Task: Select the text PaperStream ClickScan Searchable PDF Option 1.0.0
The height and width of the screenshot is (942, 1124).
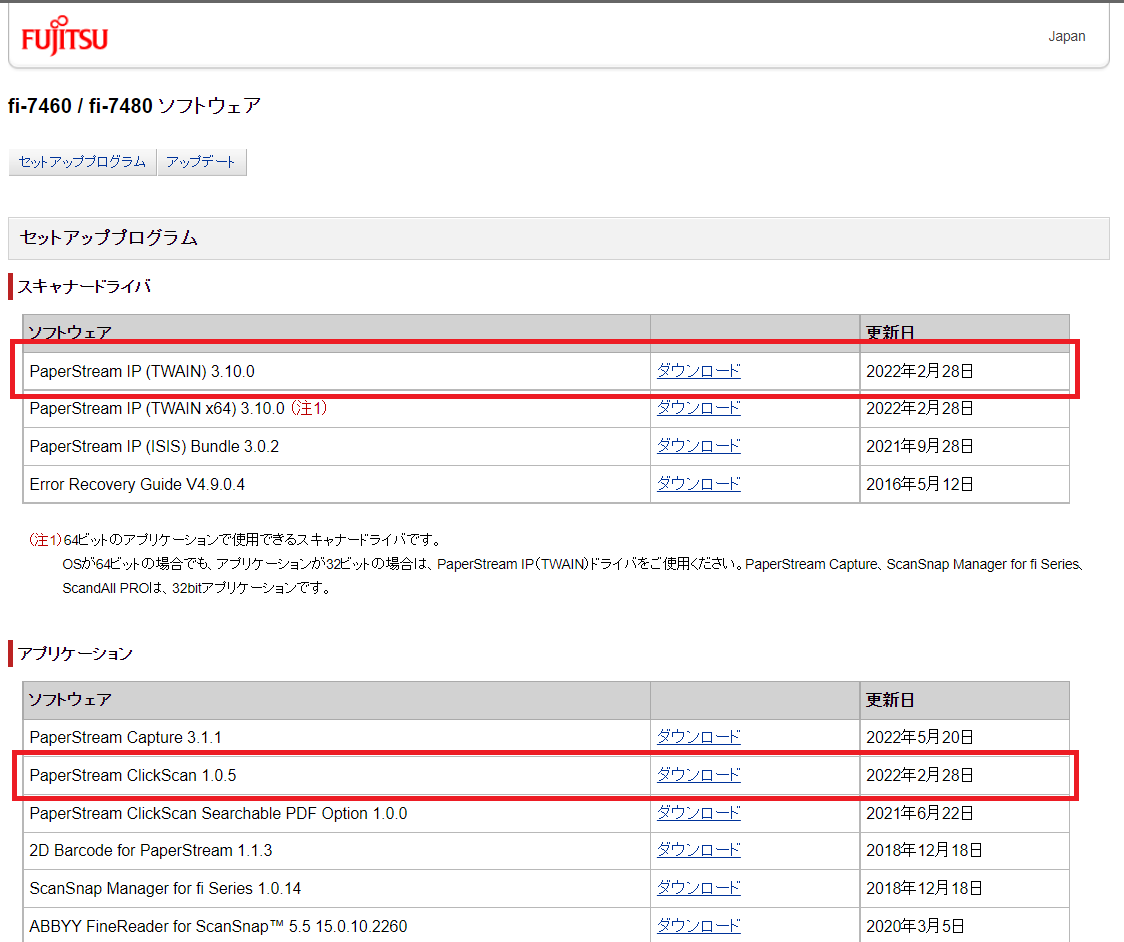Action: click(218, 814)
